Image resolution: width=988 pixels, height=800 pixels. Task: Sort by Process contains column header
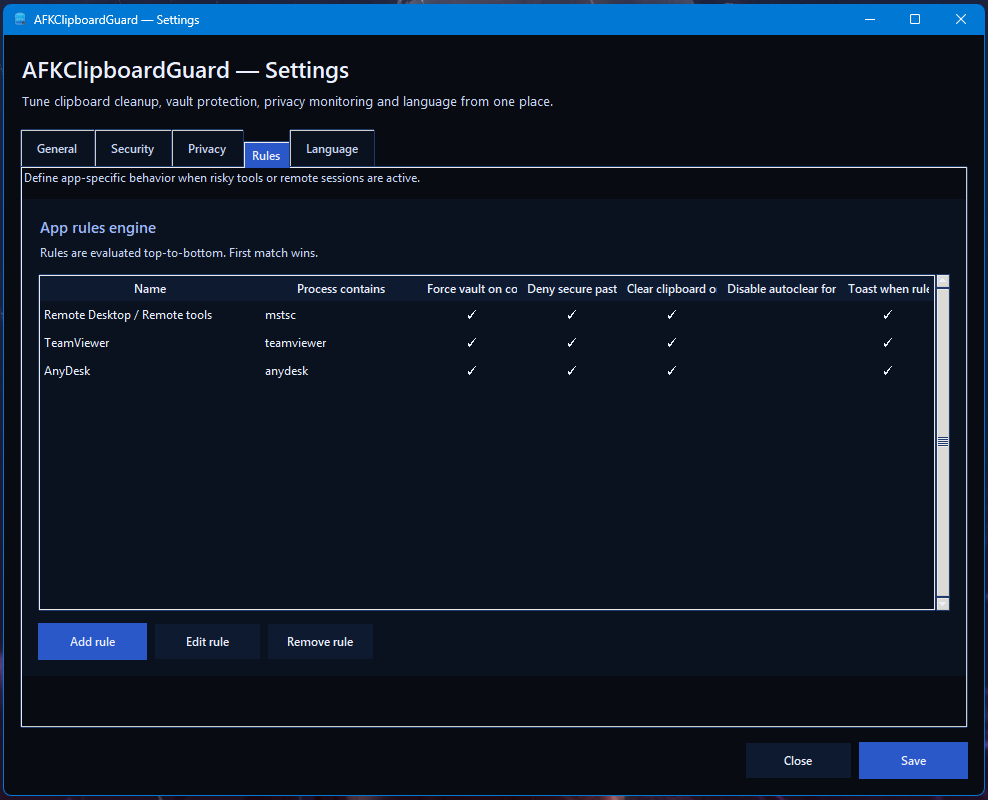341,289
